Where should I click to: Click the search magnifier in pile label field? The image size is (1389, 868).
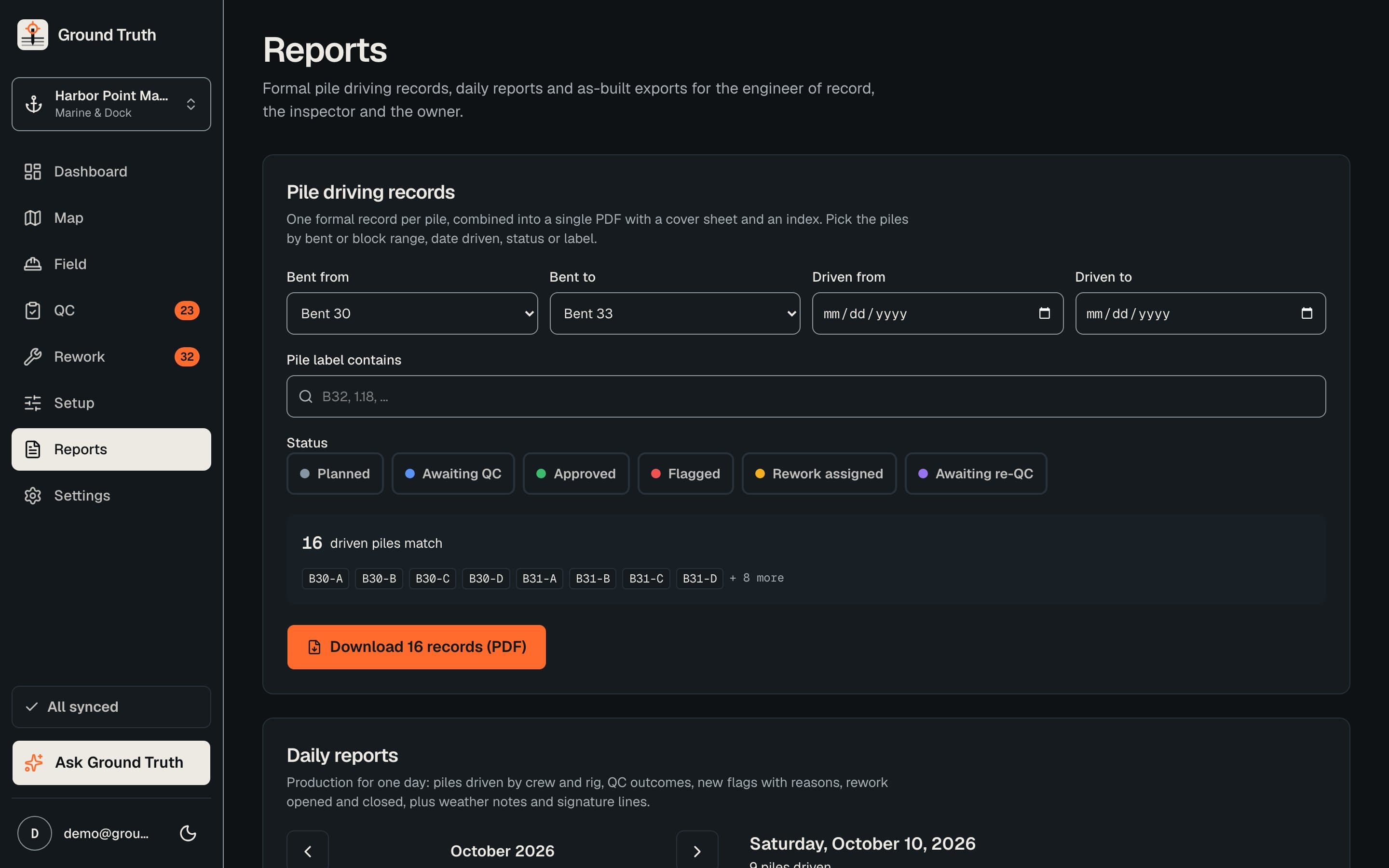pos(306,397)
